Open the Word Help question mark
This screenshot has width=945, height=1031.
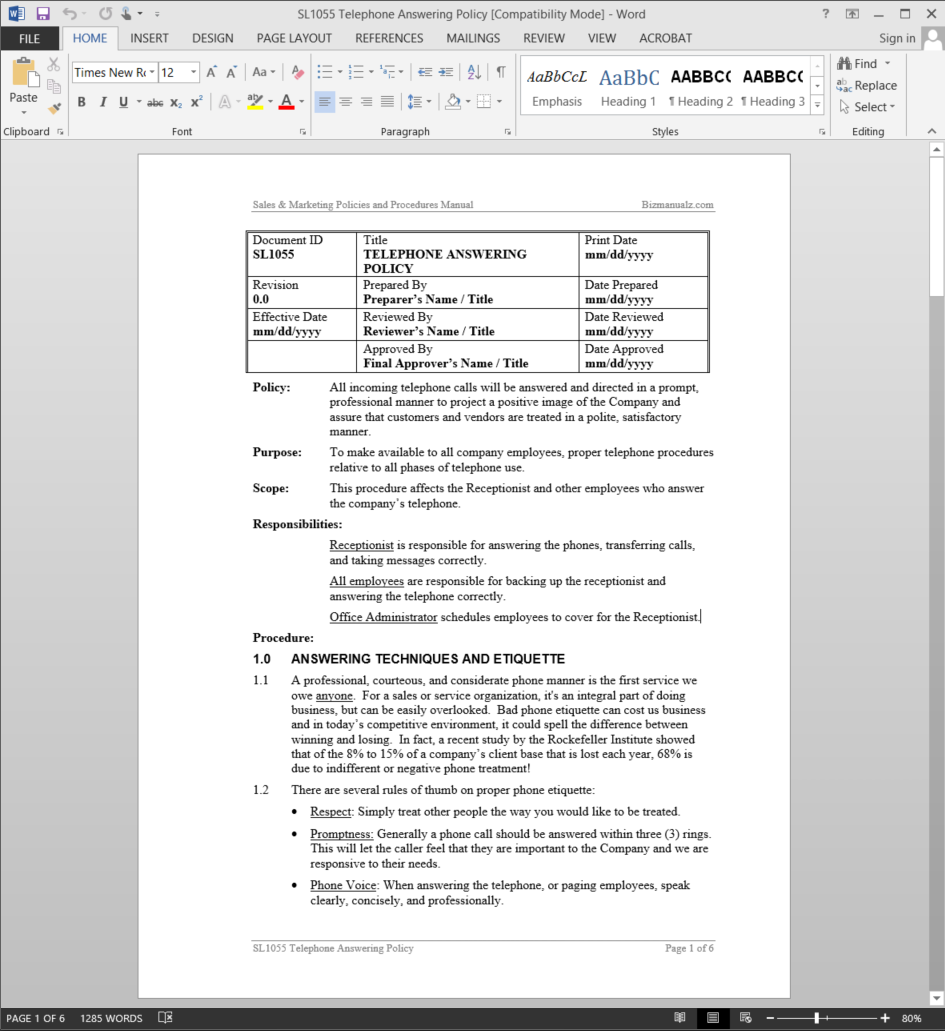[825, 13]
